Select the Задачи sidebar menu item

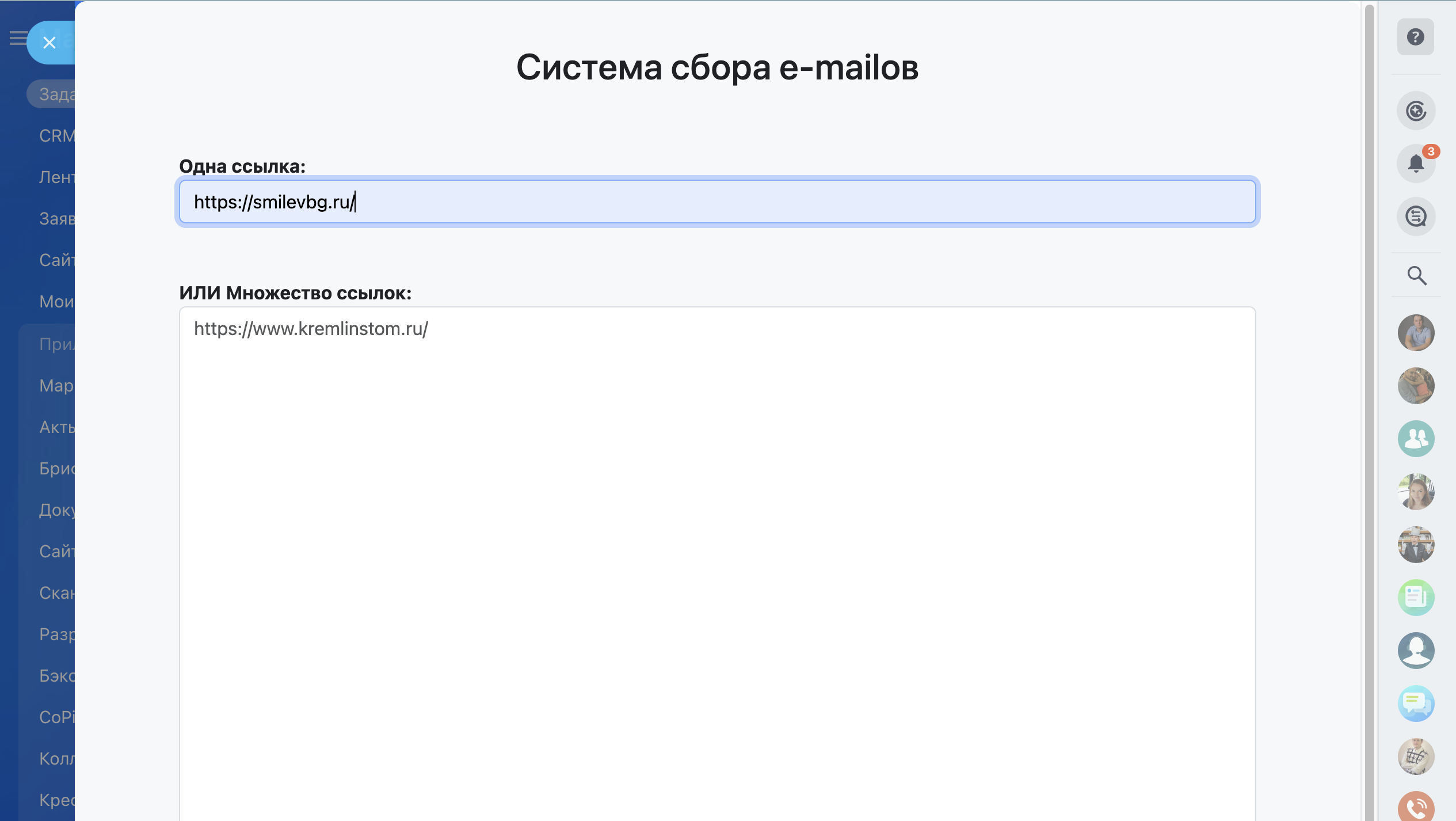click(56, 94)
